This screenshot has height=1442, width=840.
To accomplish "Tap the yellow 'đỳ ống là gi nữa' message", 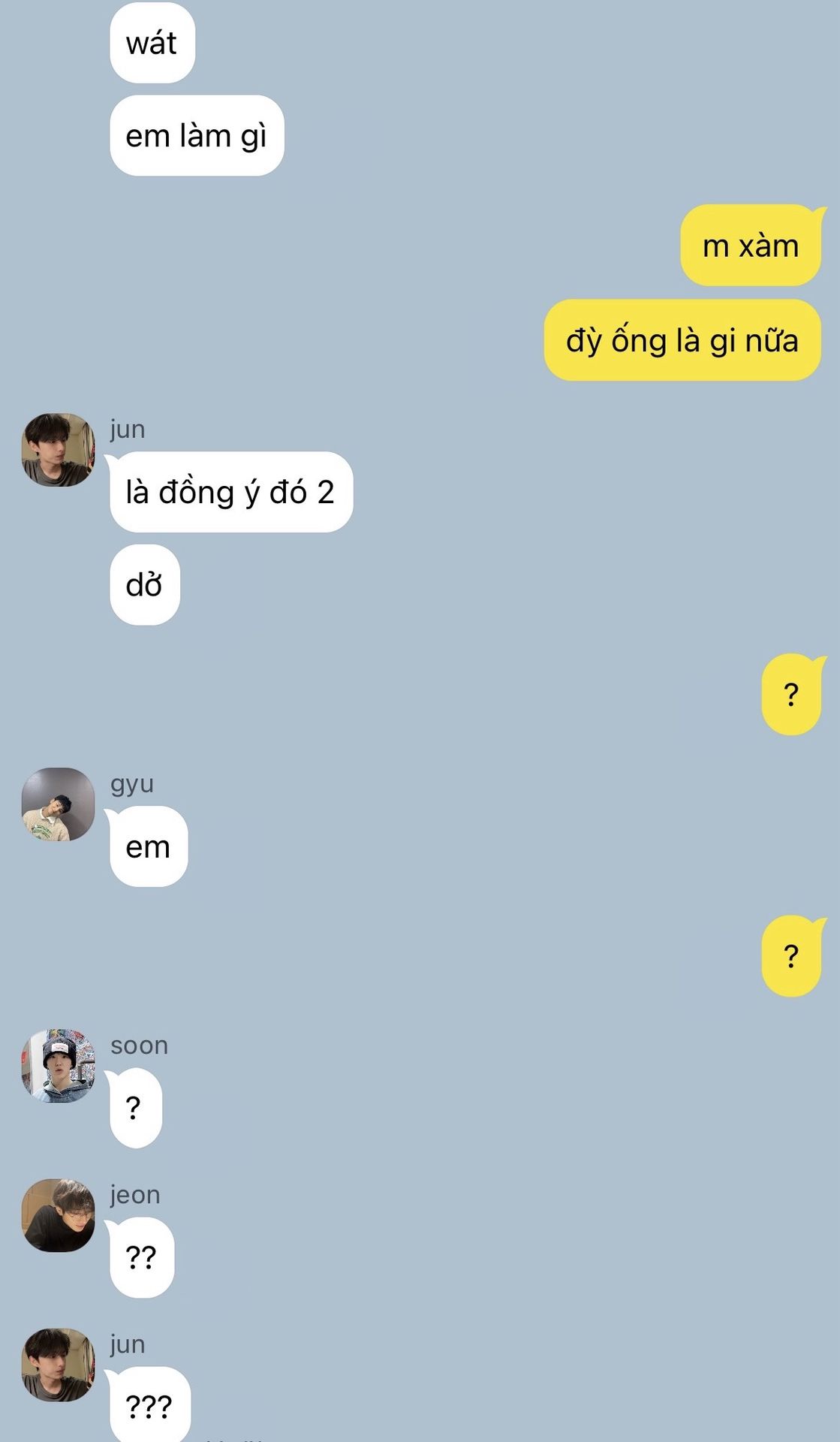I will (x=682, y=340).
